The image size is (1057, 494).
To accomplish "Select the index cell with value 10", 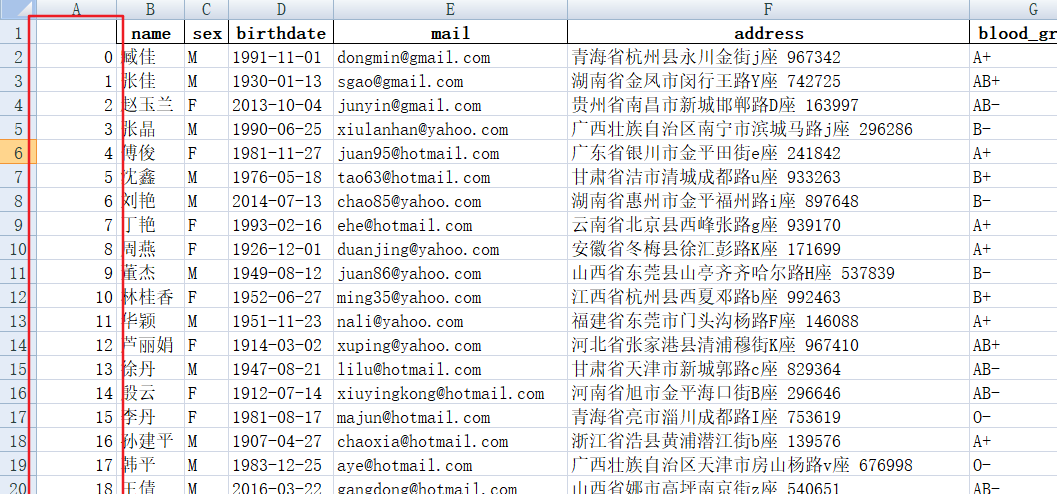I will [x=76, y=297].
